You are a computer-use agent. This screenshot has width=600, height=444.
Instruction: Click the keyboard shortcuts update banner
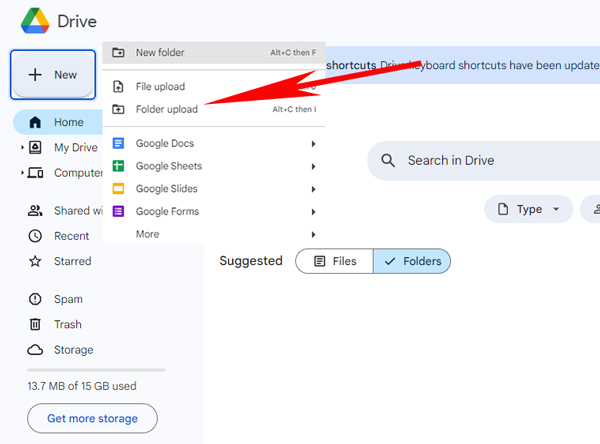tap(463, 65)
